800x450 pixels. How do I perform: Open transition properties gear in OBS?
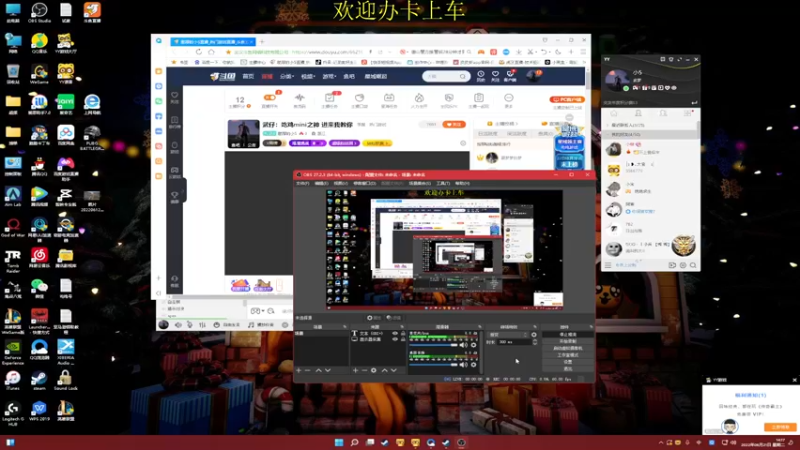click(x=534, y=335)
